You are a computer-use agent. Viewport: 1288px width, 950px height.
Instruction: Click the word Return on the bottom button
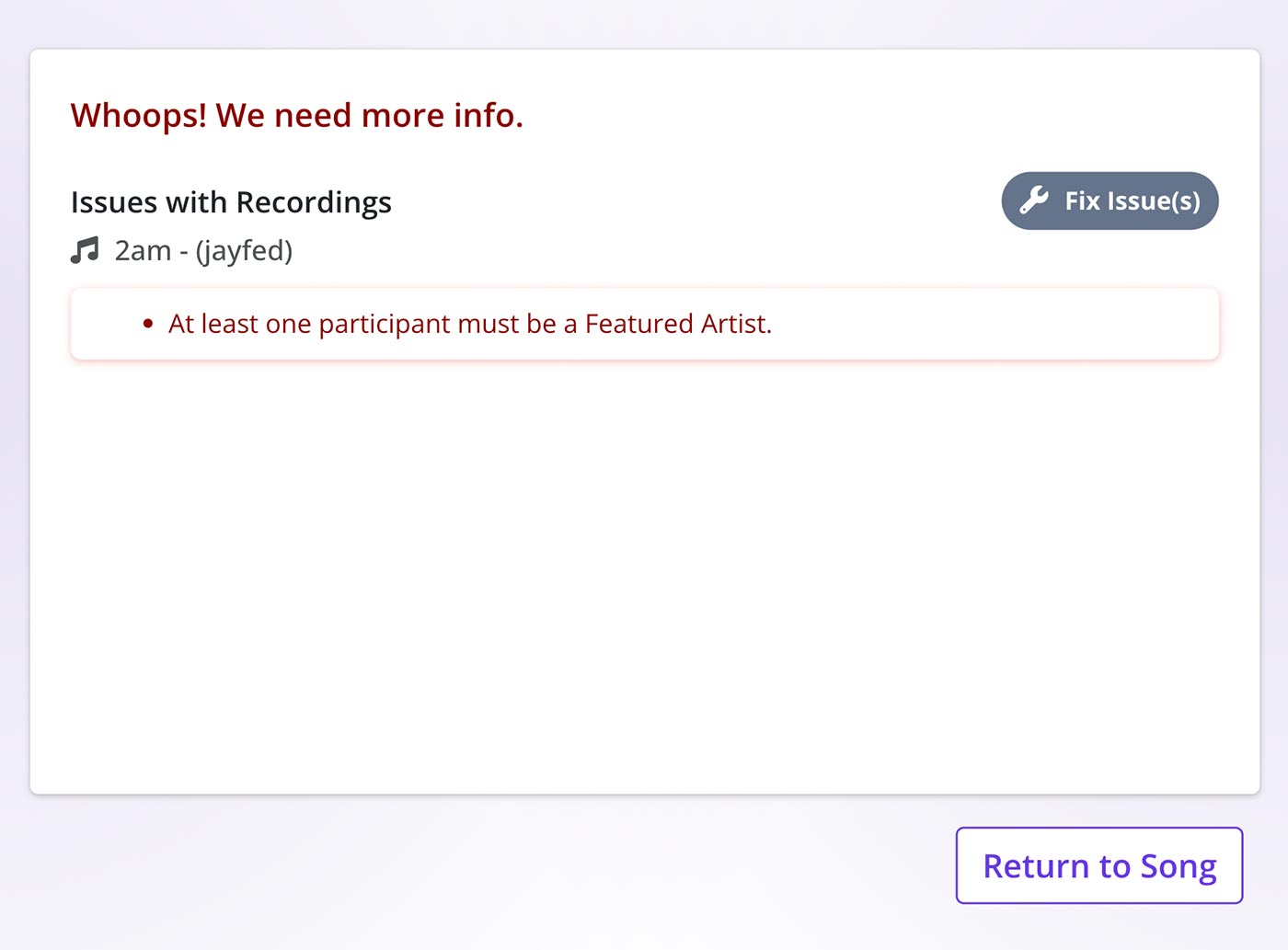(x=1037, y=866)
